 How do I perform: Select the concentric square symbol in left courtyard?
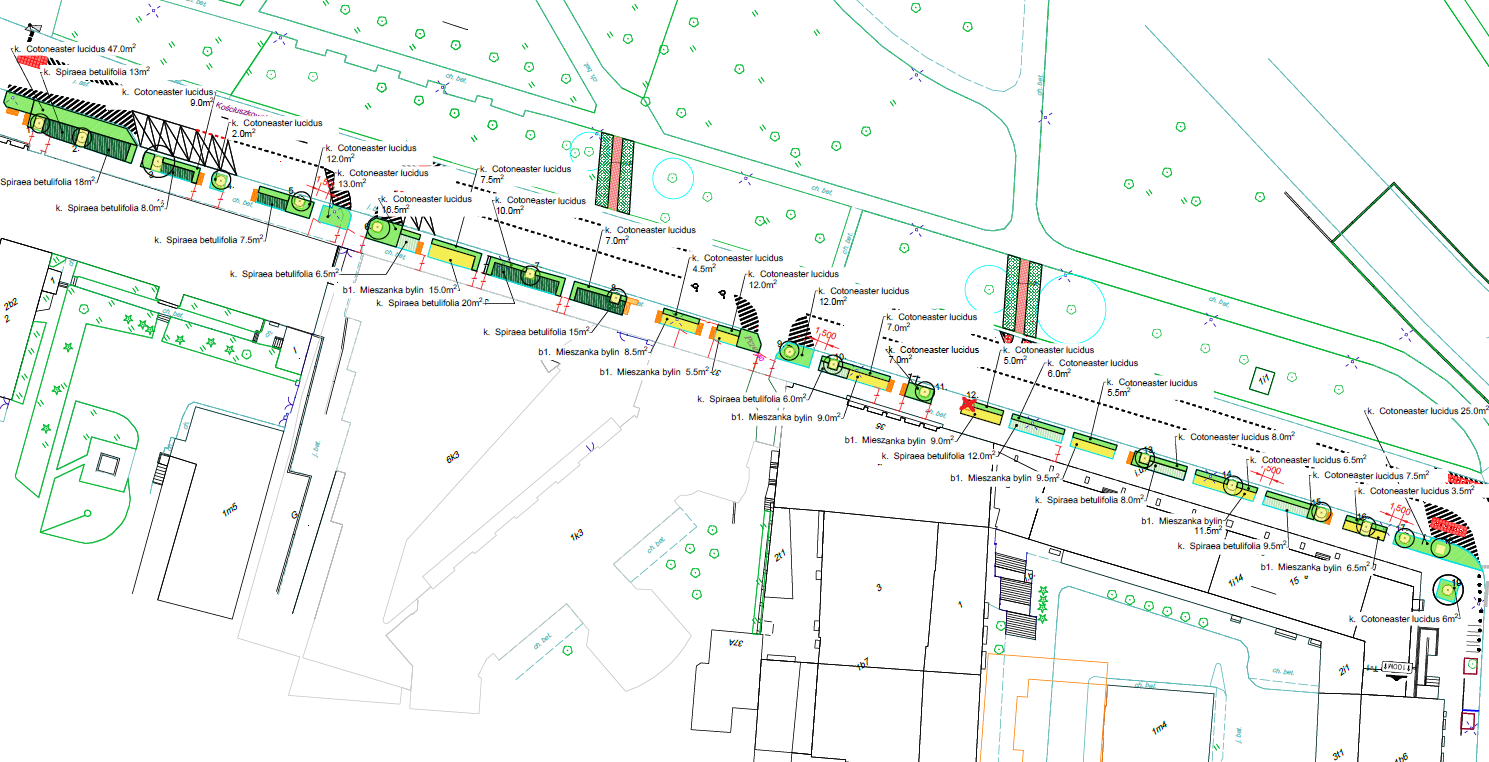tap(105, 464)
